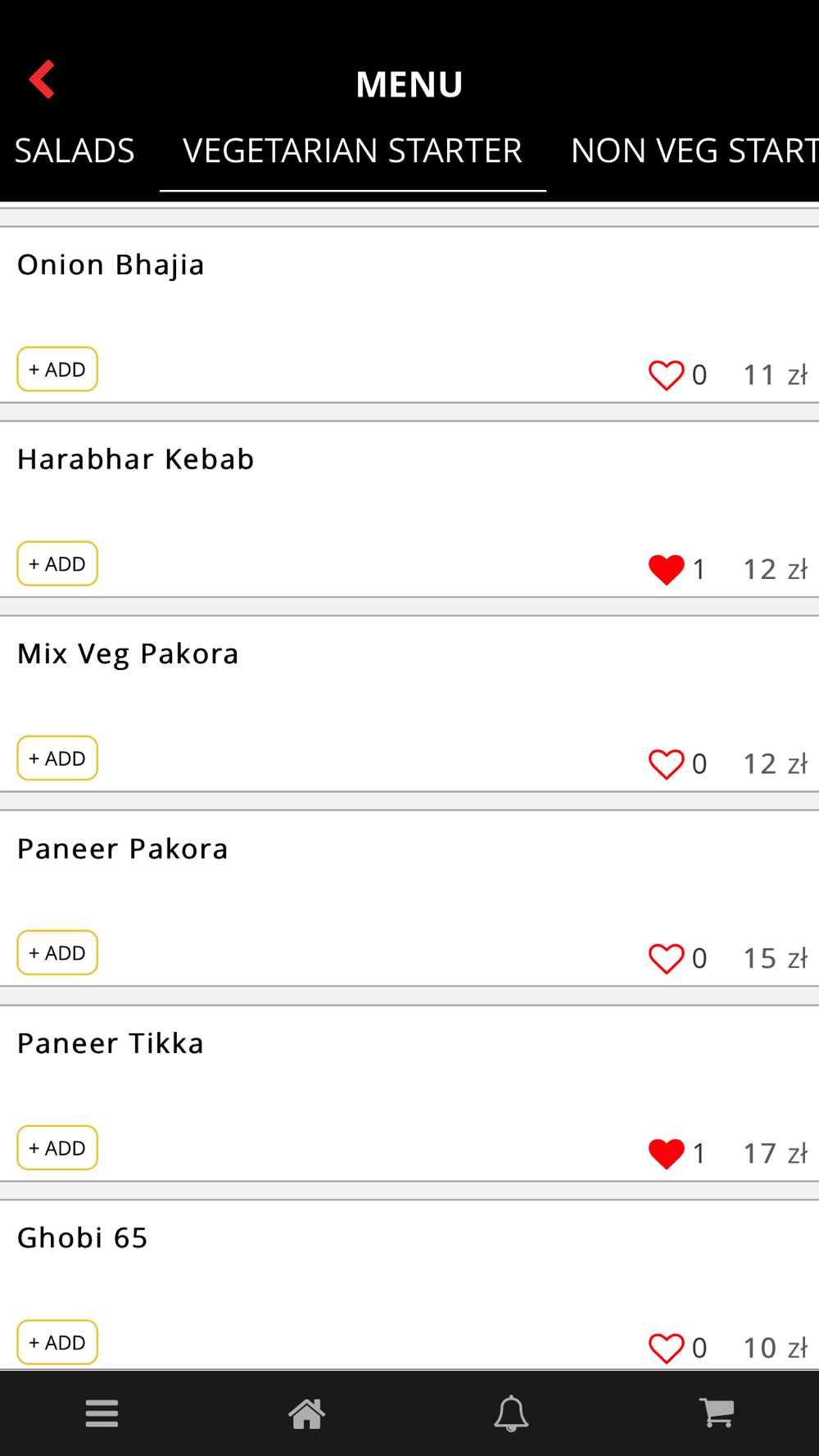Like Onion Bhajia with the heart

[x=666, y=375]
